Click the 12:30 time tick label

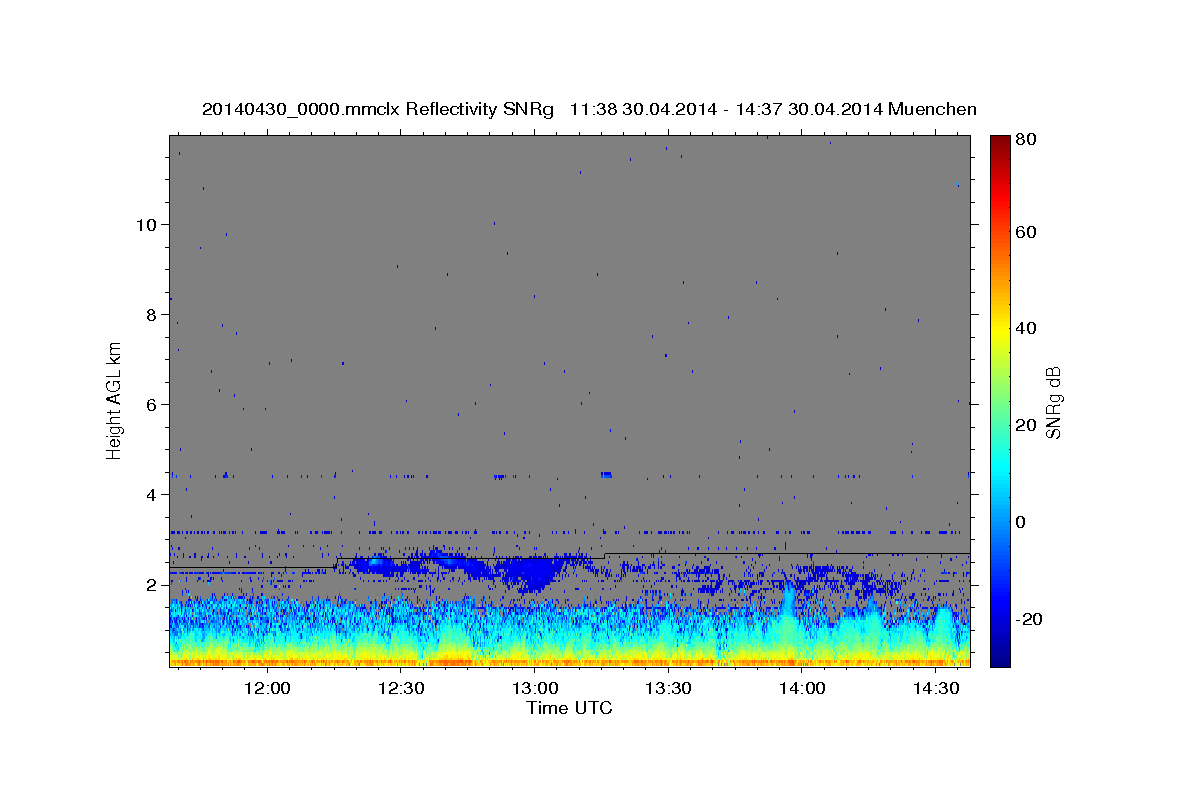pyautogui.click(x=401, y=689)
